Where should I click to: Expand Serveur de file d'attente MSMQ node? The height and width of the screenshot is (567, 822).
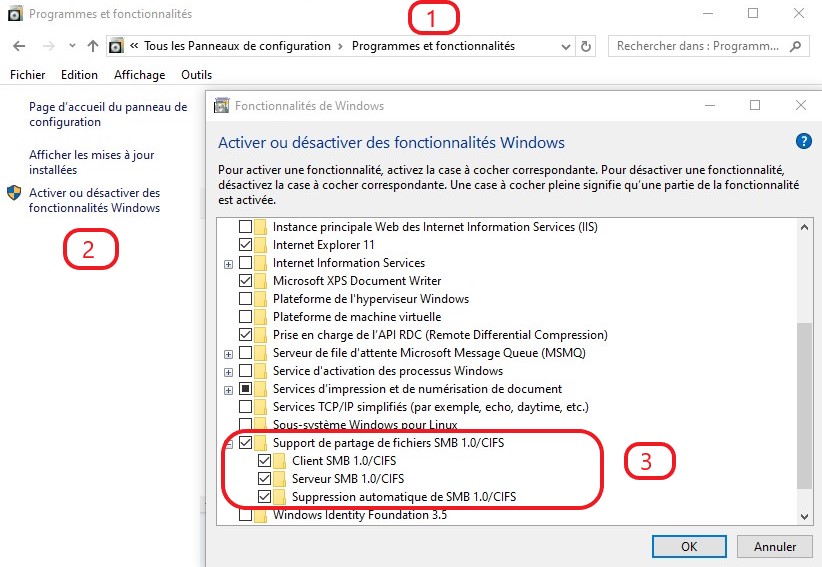[x=229, y=355]
